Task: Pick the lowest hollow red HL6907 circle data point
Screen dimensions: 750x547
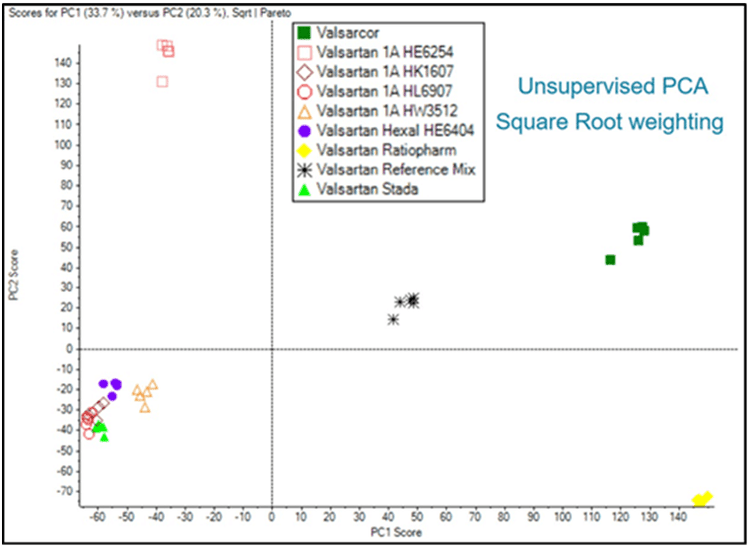Action: [x=89, y=434]
